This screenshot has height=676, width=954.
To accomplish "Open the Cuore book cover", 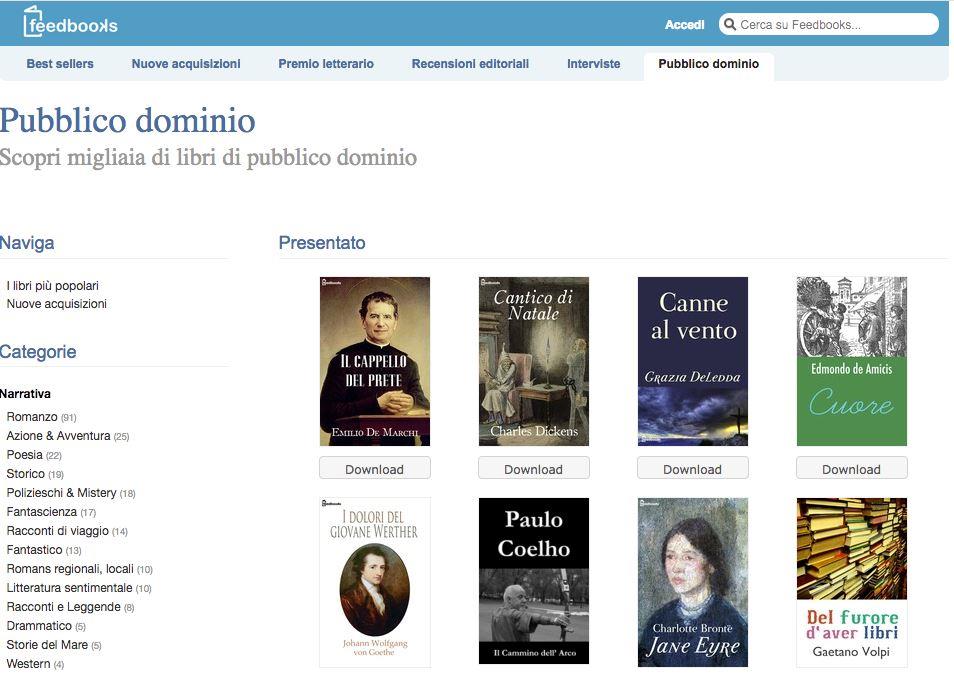I will point(851,361).
